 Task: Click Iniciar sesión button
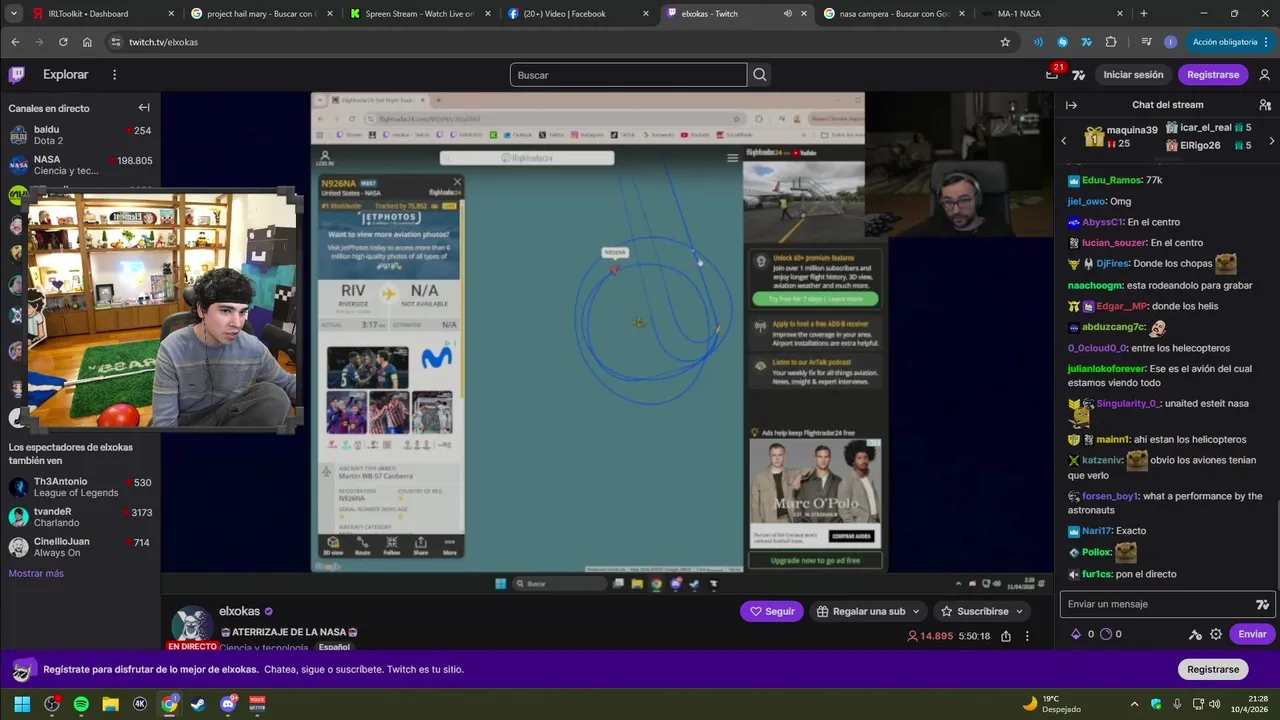[x=1133, y=75]
